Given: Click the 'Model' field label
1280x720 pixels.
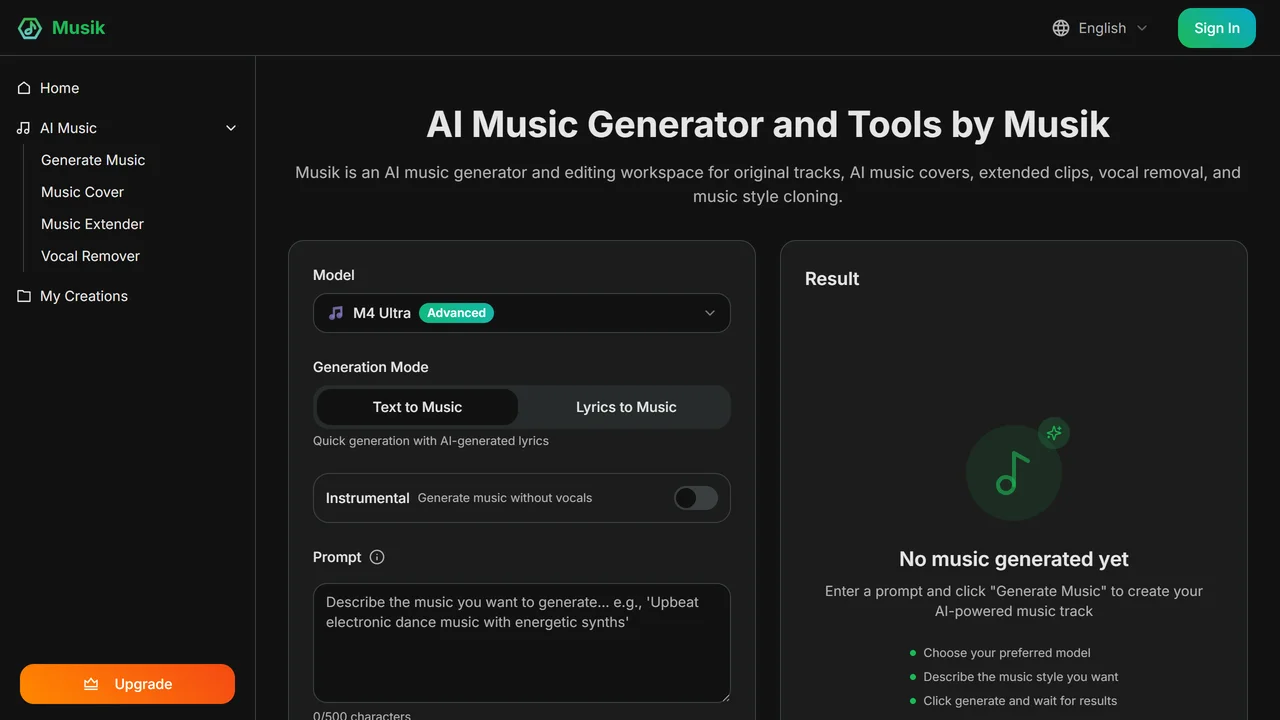Looking at the screenshot, I should coord(334,275).
